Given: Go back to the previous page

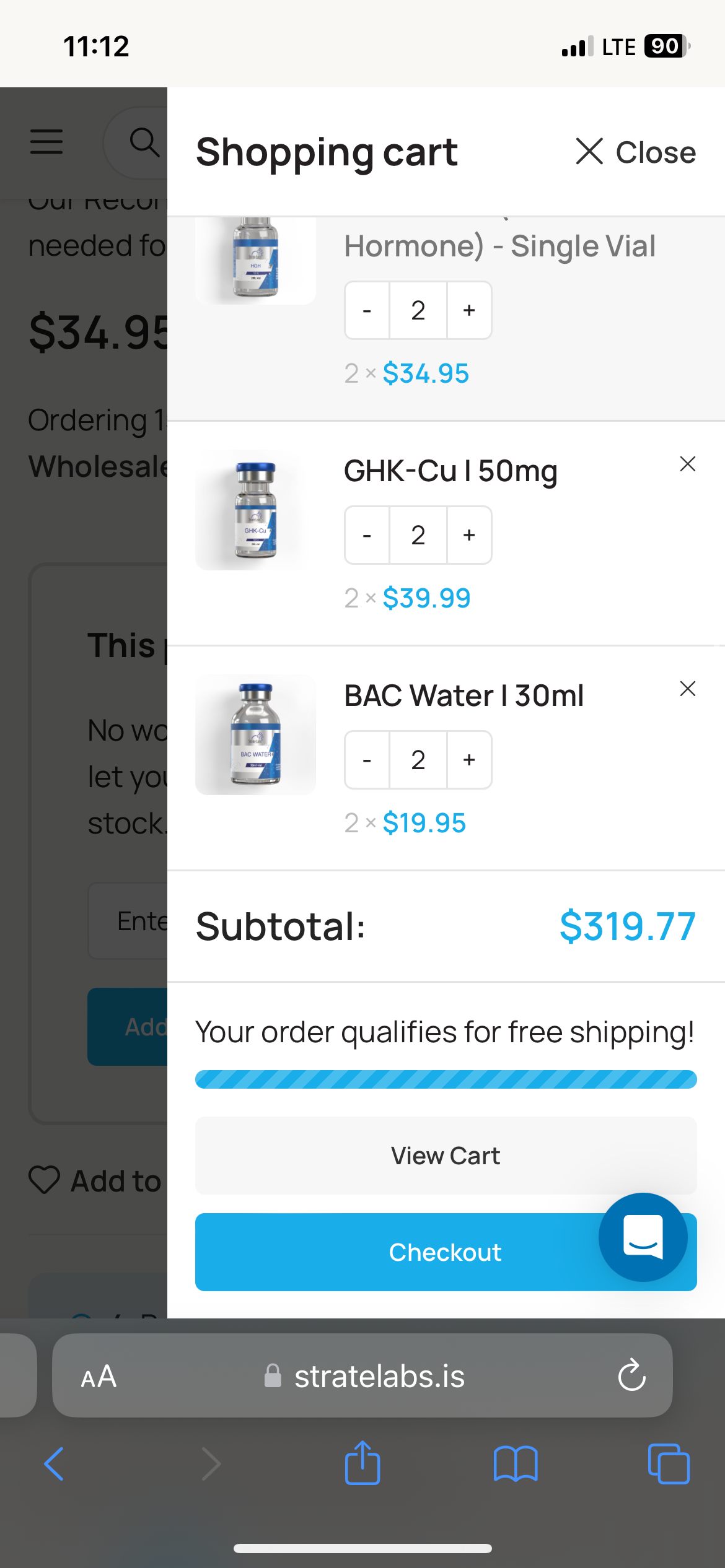Looking at the screenshot, I should click(55, 1464).
